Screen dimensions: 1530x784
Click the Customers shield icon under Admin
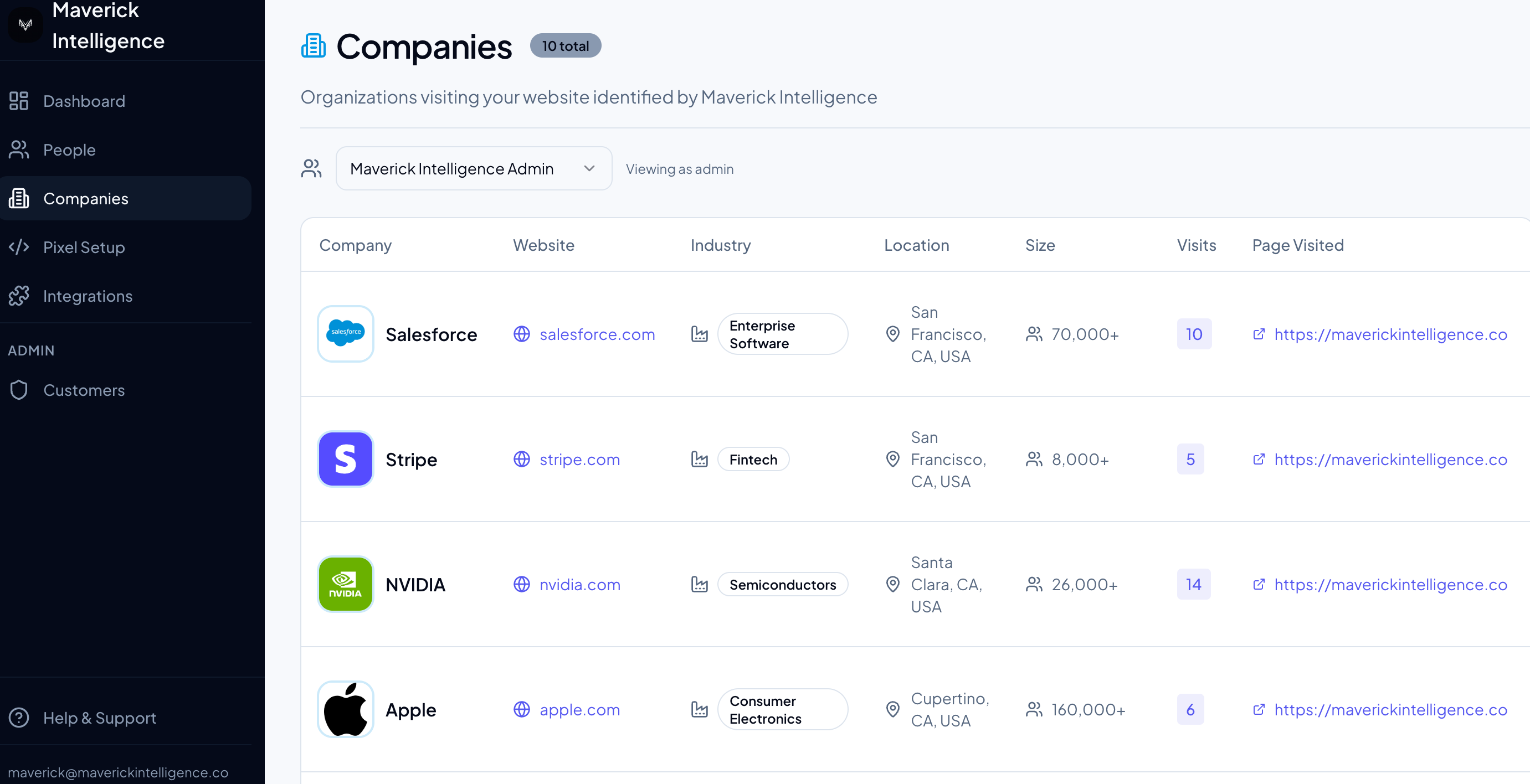tap(18, 390)
